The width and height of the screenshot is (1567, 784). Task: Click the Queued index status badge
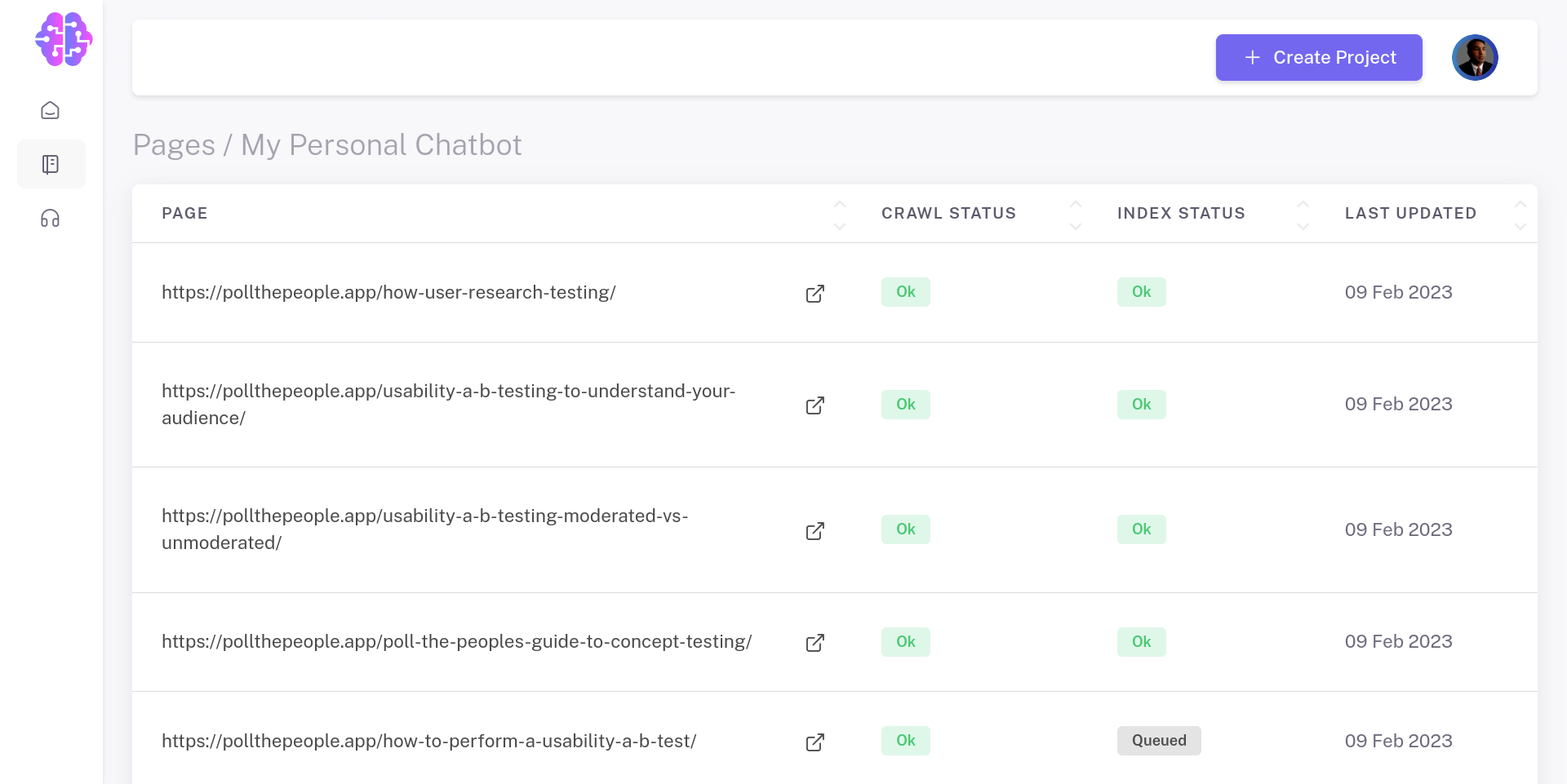pos(1158,741)
